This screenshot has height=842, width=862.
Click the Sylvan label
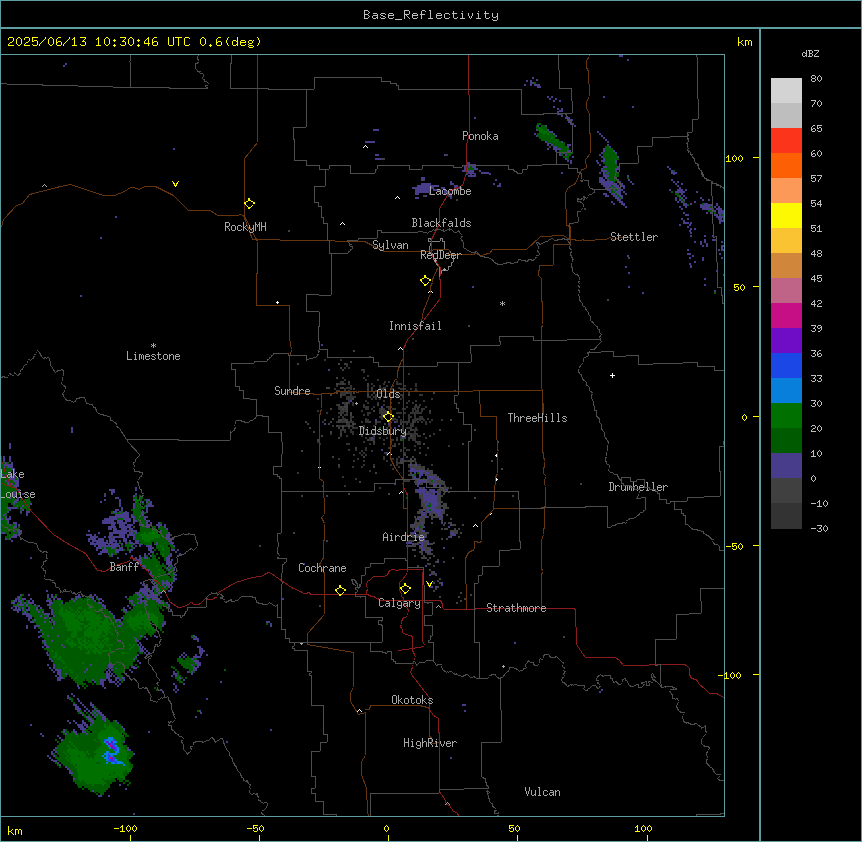click(x=390, y=245)
